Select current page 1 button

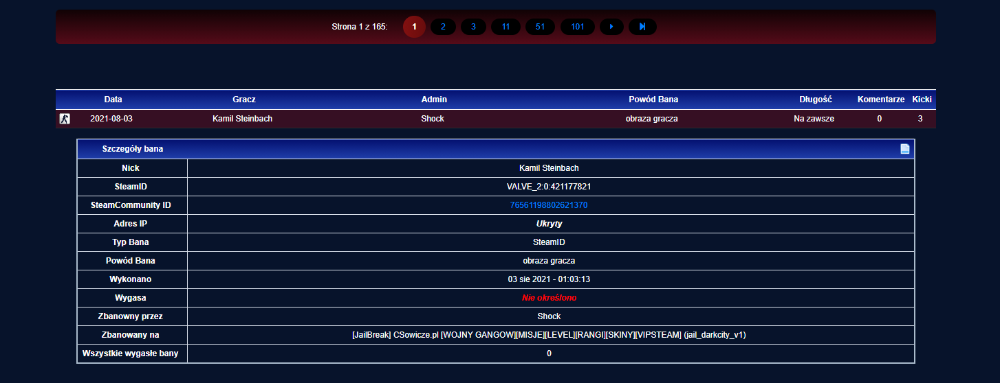point(415,27)
